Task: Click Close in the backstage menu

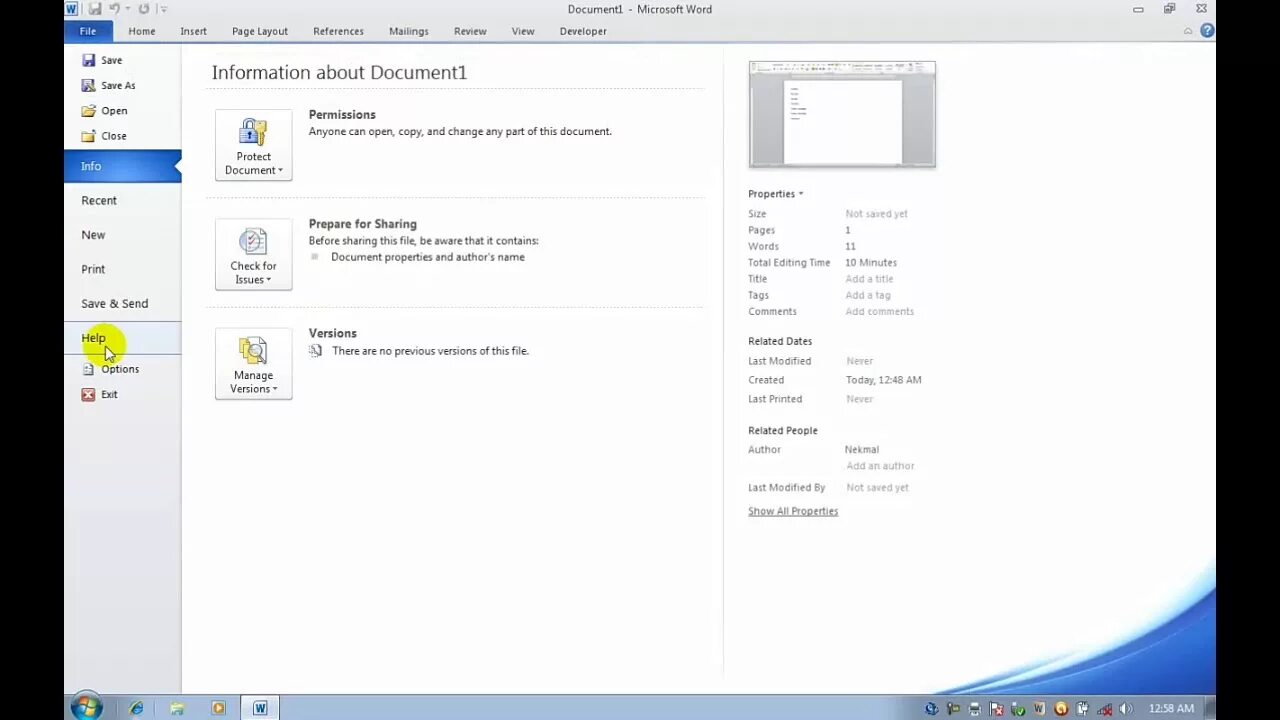Action: [104, 136]
